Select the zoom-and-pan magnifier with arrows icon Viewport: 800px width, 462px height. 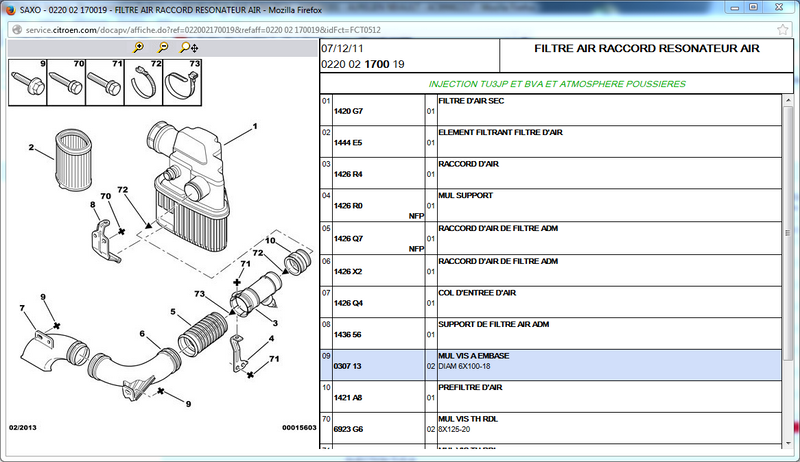(189, 48)
